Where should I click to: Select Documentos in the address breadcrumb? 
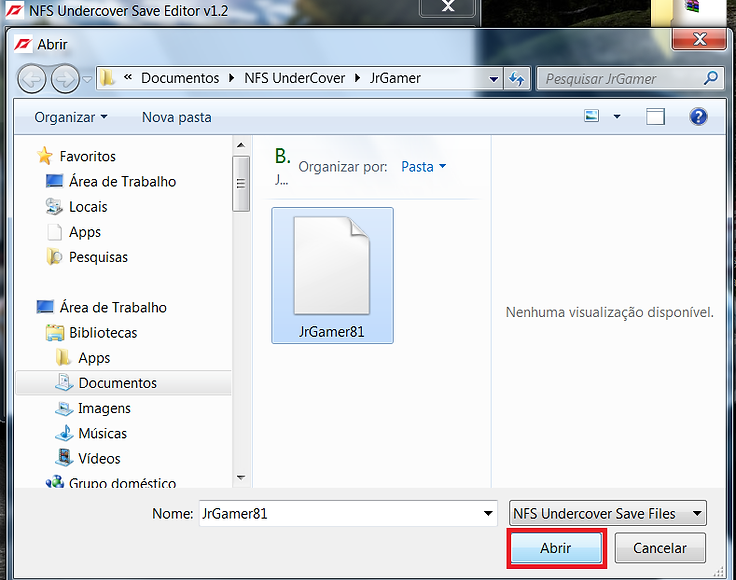pos(180,78)
